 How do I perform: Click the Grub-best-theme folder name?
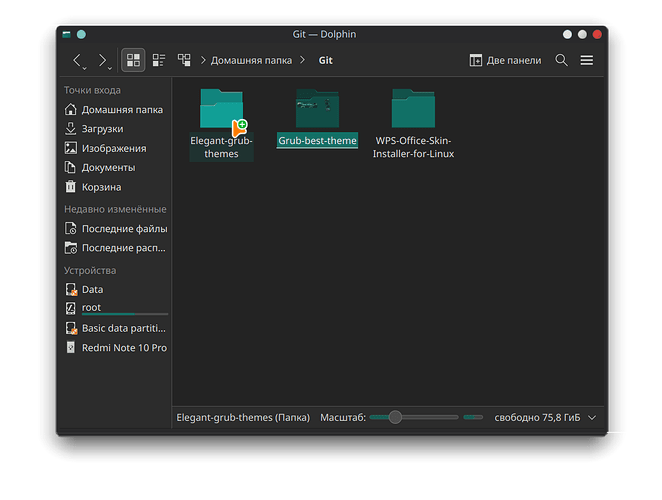pyautogui.click(x=317, y=141)
